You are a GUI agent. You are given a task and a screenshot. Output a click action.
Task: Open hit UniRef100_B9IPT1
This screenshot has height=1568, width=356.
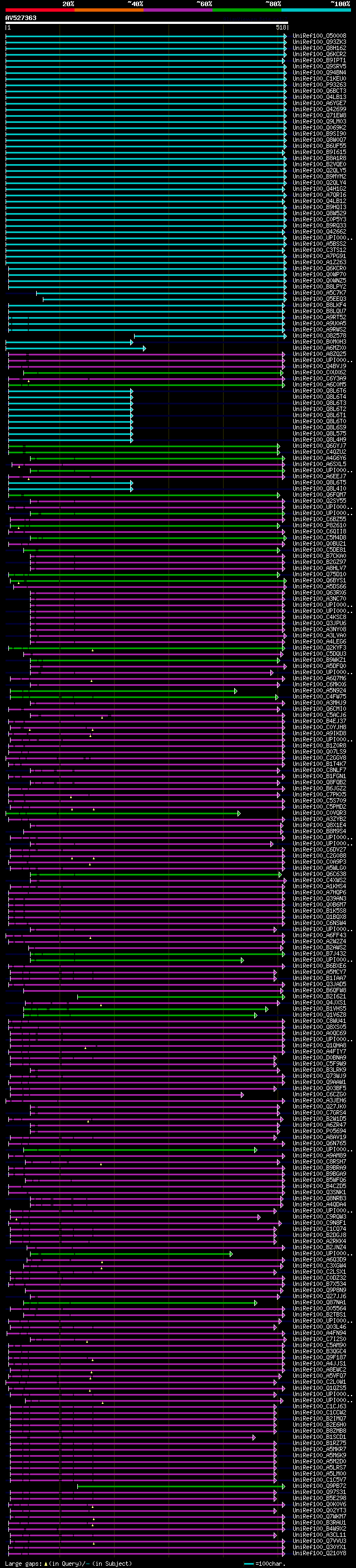[x=319, y=60]
